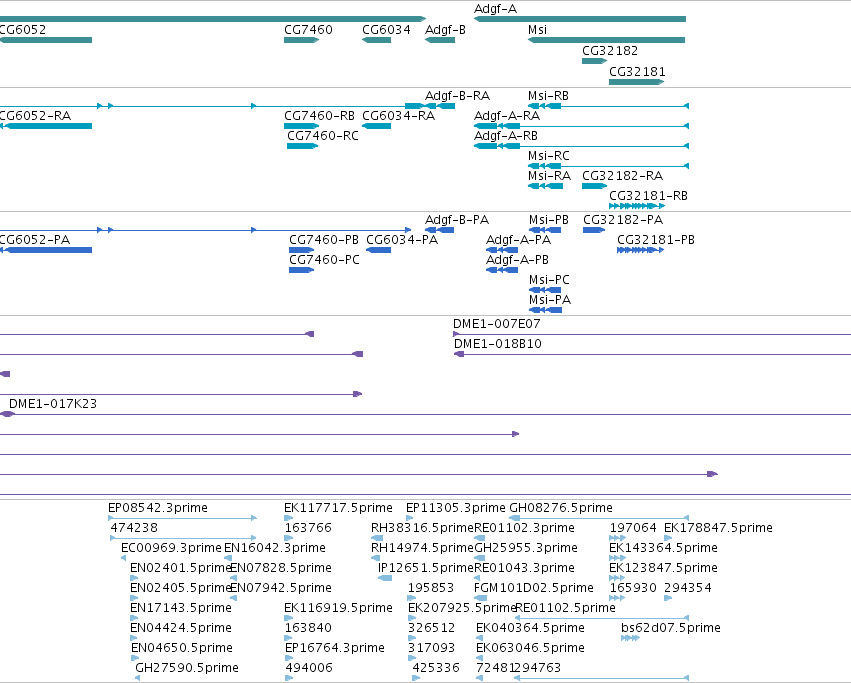Image resolution: width=851 pixels, height=683 pixels.
Task: Open EST label EK117717.5prime
Action: 338,509
